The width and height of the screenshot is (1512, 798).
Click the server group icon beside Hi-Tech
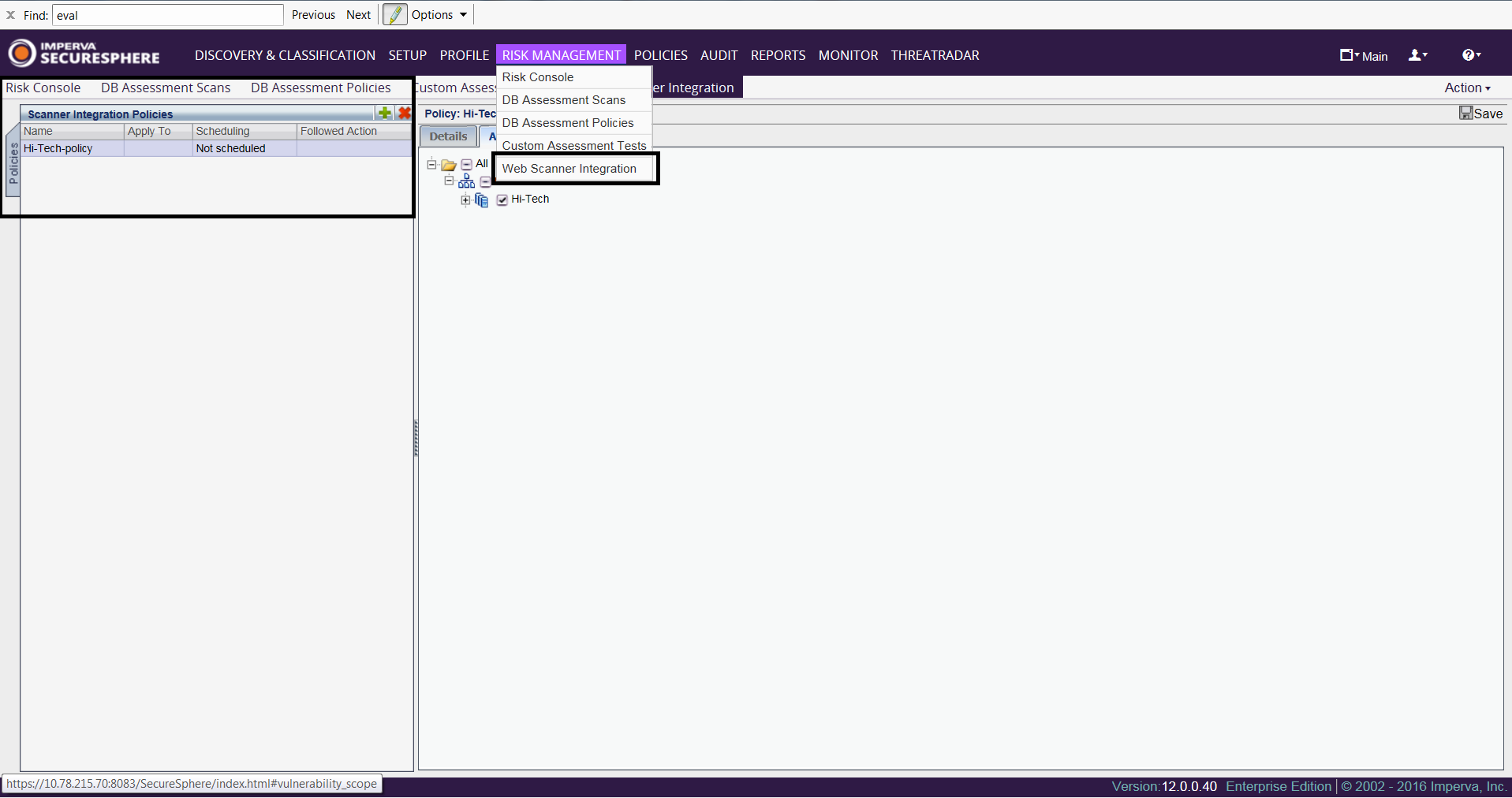coord(482,199)
